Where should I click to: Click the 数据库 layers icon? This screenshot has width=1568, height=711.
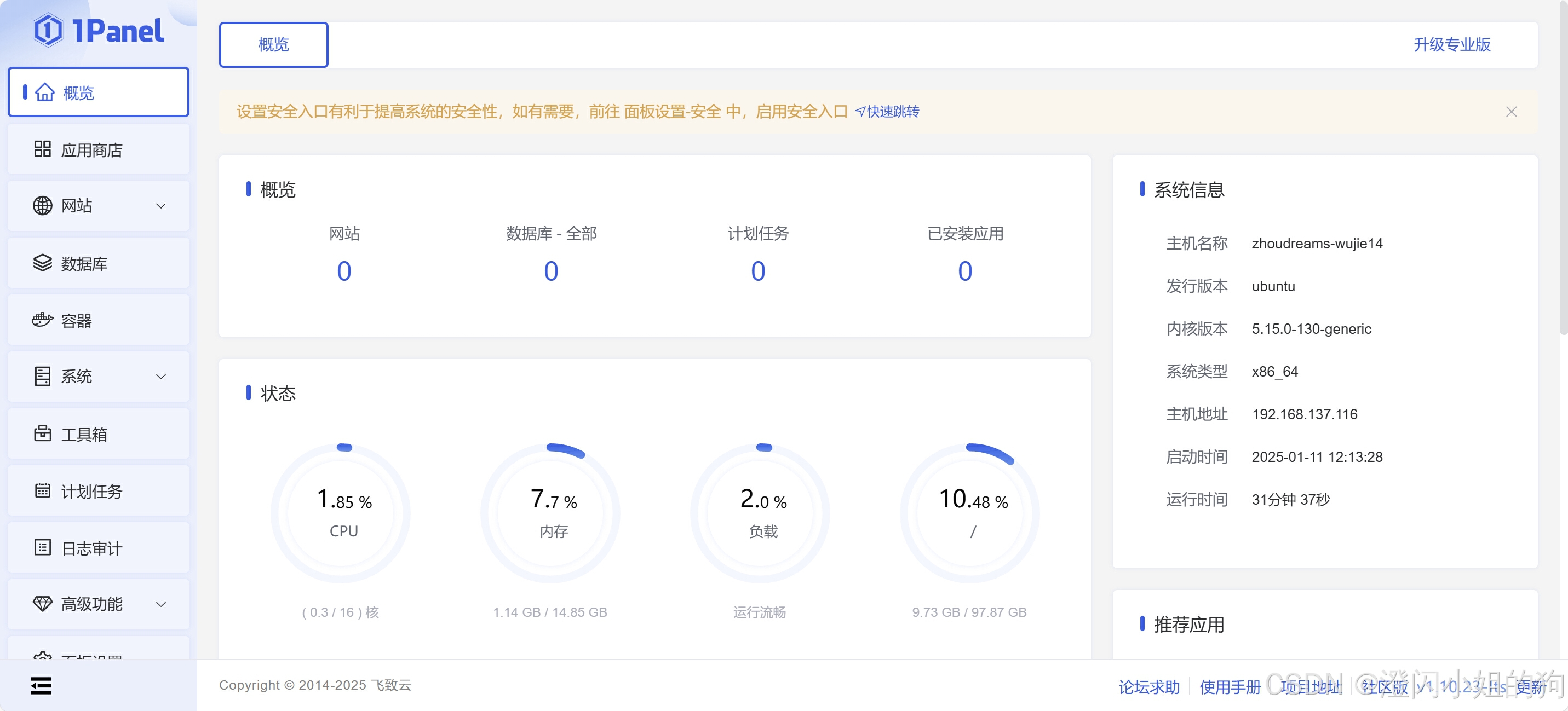pos(42,263)
